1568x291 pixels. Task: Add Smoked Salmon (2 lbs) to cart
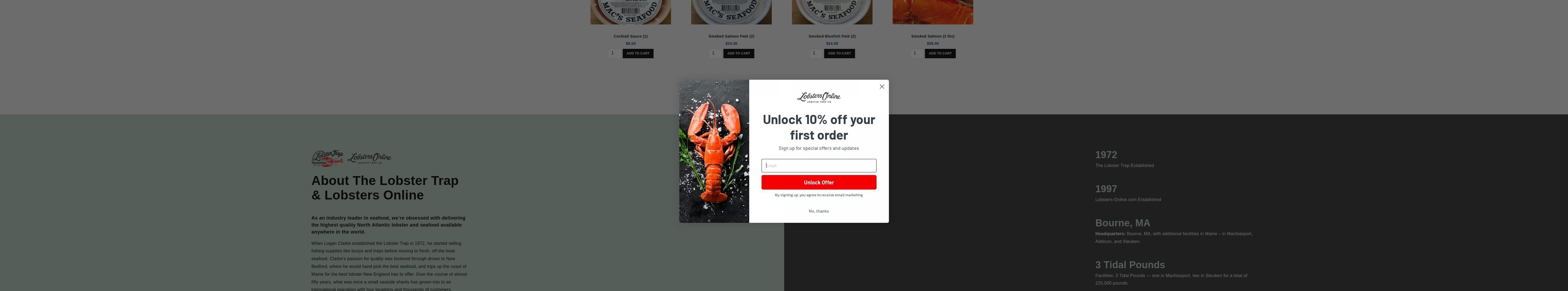tap(940, 54)
